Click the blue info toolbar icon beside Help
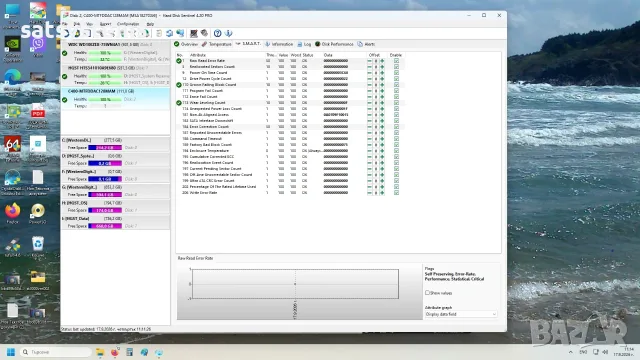The image size is (640, 360). [229, 33]
